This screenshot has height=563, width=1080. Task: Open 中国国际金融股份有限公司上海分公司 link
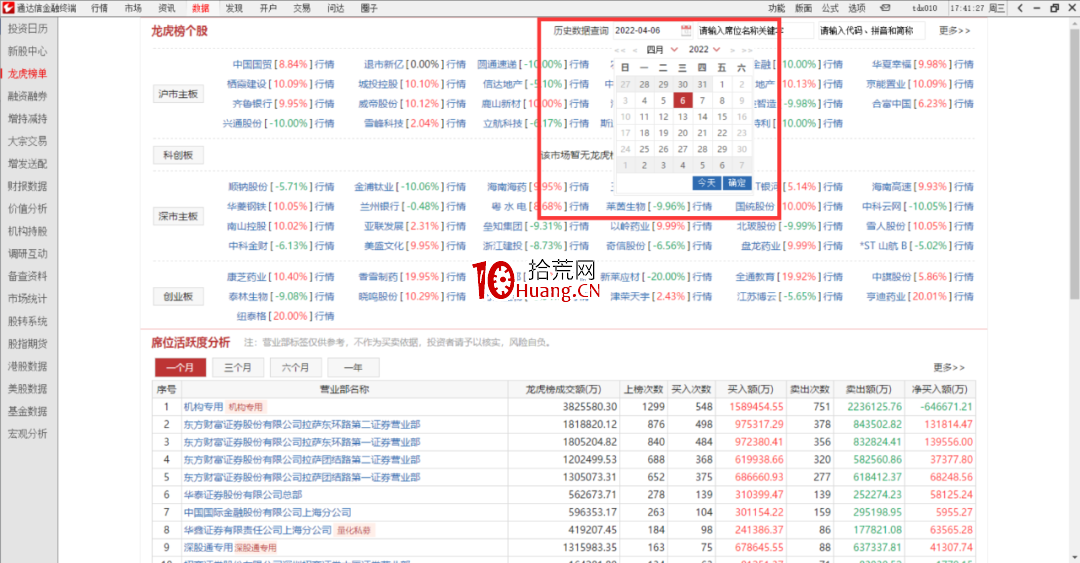tap(267, 512)
